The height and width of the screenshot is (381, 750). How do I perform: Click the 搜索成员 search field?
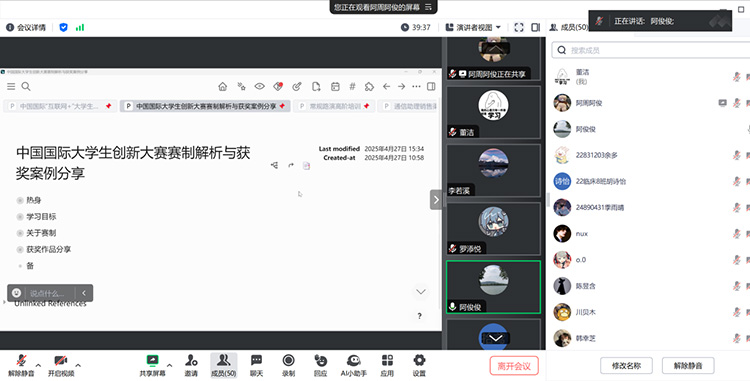(x=651, y=50)
